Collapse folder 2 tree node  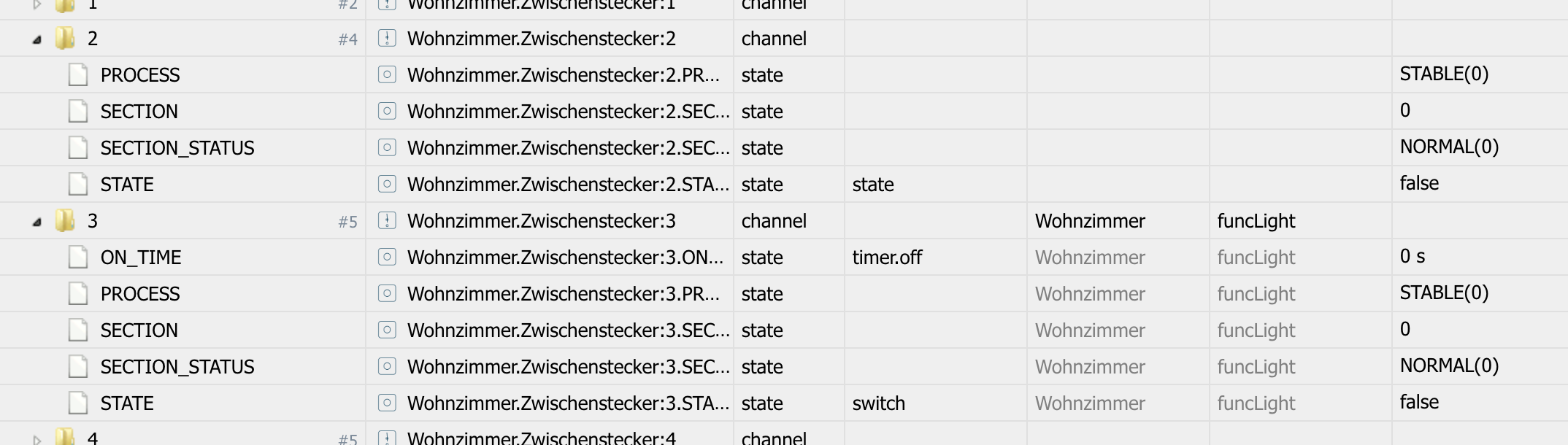[37, 40]
